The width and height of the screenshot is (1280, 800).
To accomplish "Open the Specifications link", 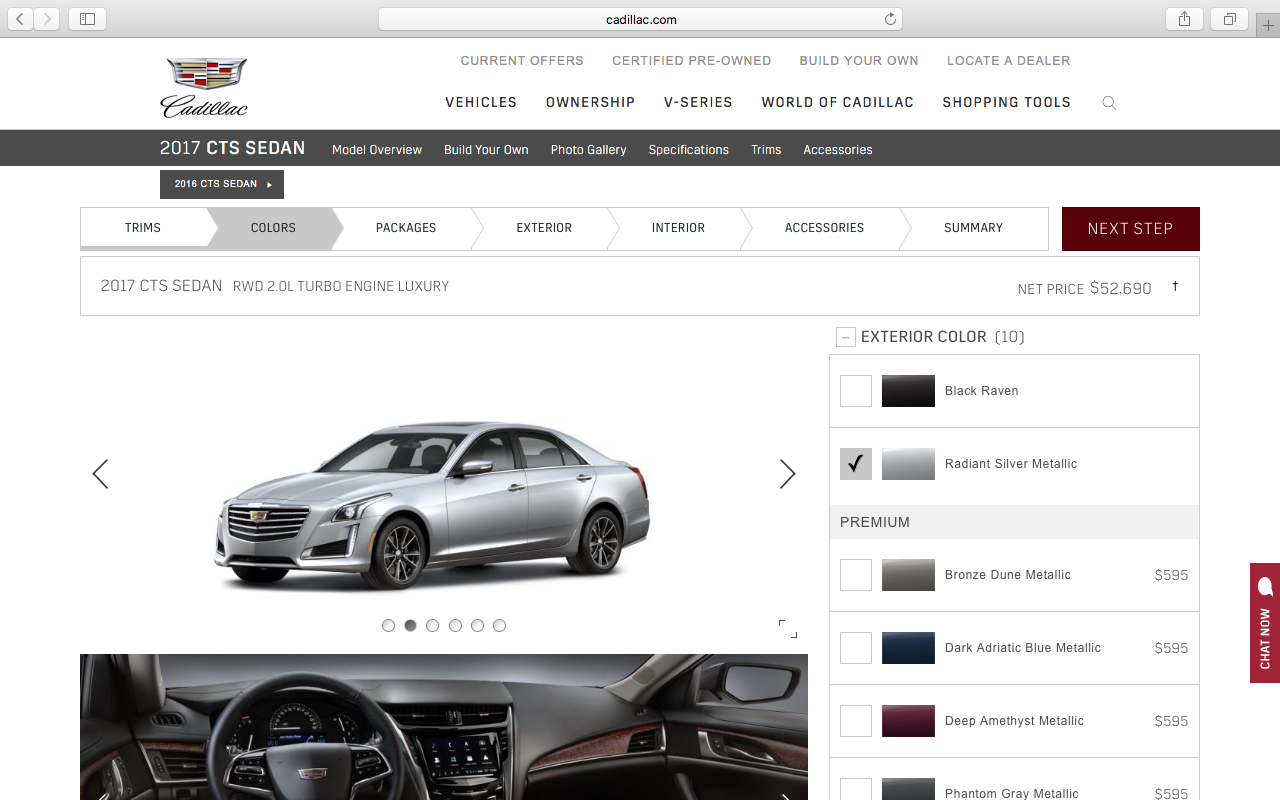I will pyautogui.click(x=688, y=150).
